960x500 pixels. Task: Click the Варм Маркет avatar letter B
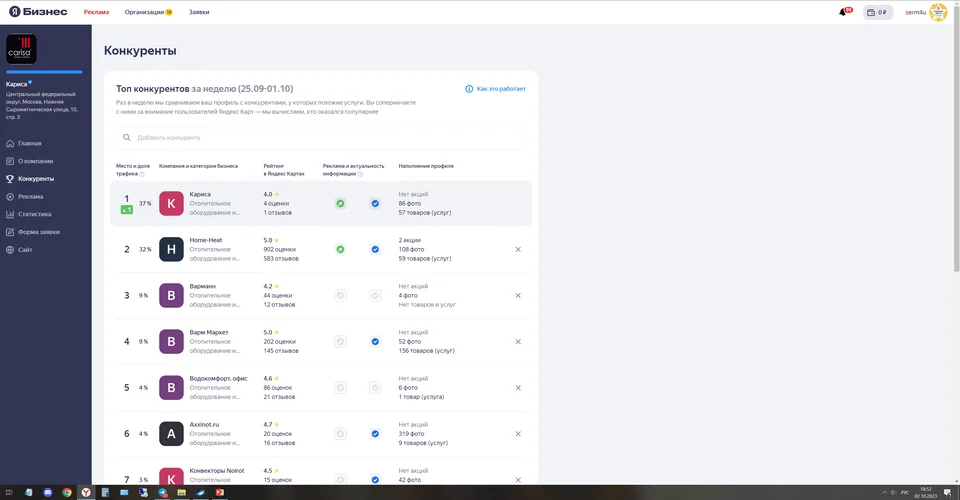click(171, 341)
